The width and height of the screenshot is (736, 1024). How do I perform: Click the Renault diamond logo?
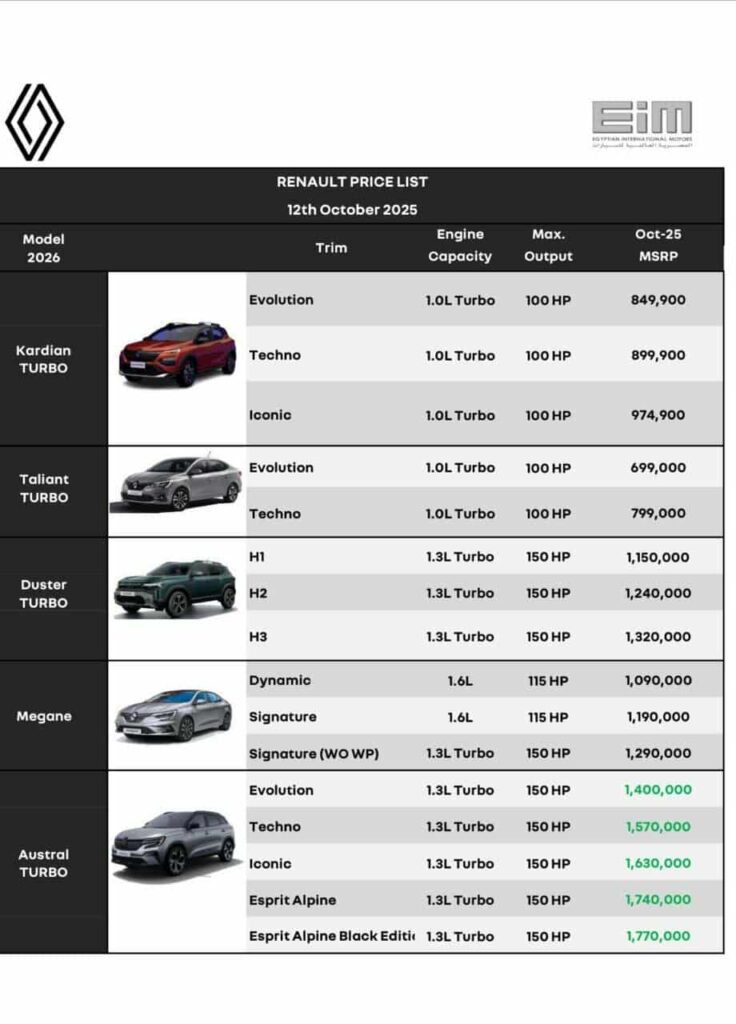click(x=35, y=122)
